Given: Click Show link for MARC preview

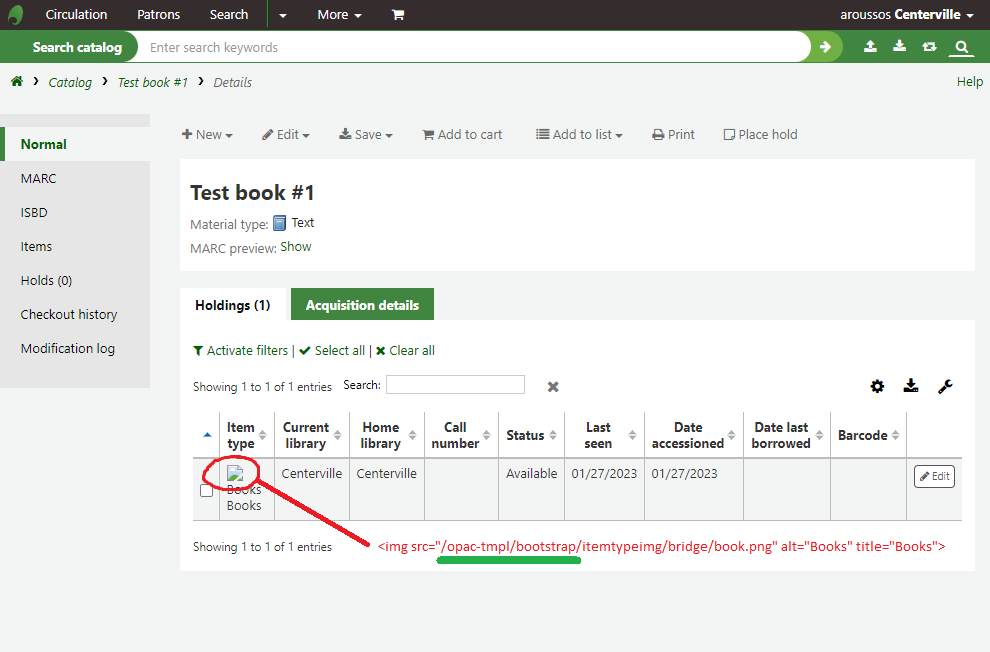Looking at the screenshot, I should (x=296, y=247).
